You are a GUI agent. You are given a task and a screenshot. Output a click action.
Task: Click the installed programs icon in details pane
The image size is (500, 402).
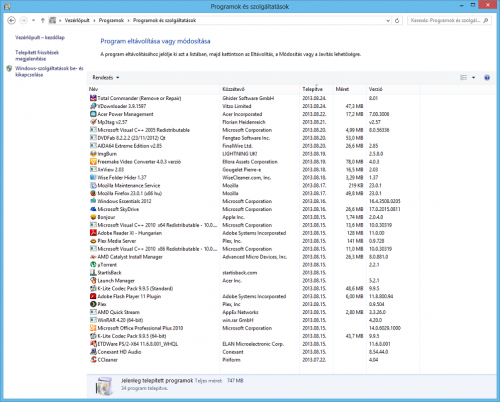[x=104, y=385]
